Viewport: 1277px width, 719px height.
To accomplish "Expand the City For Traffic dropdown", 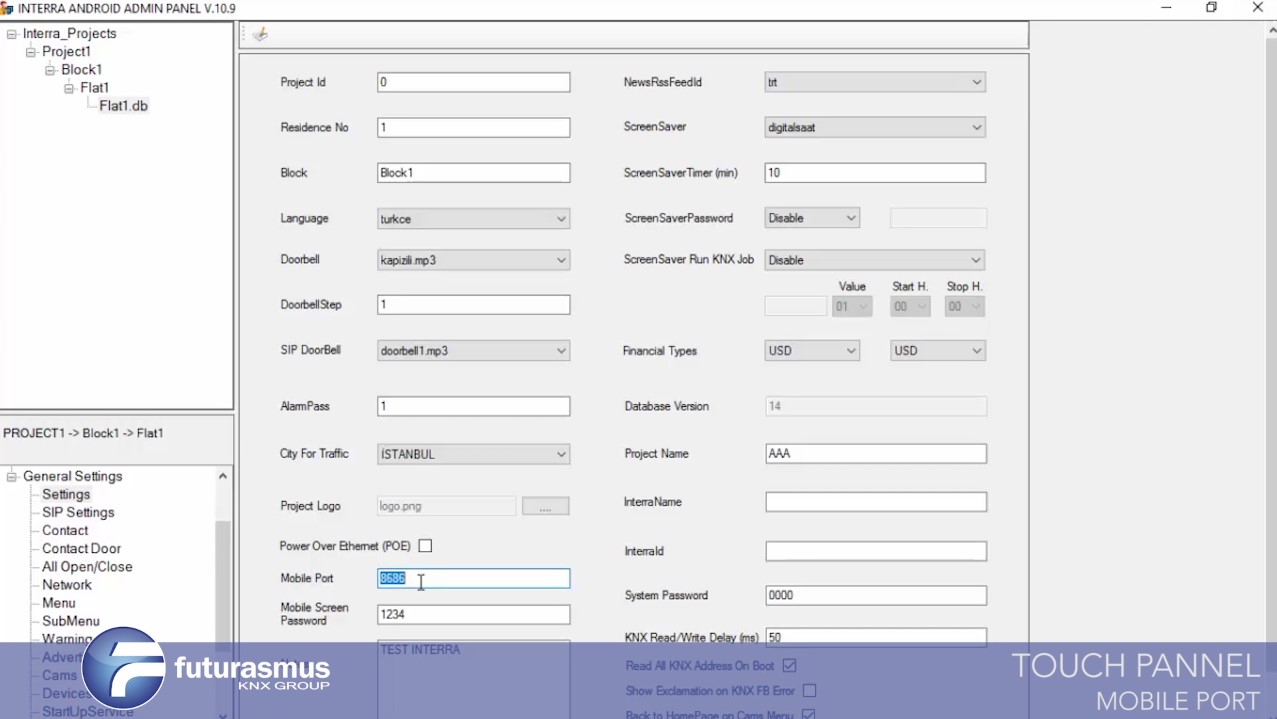I will [x=560, y=454].
